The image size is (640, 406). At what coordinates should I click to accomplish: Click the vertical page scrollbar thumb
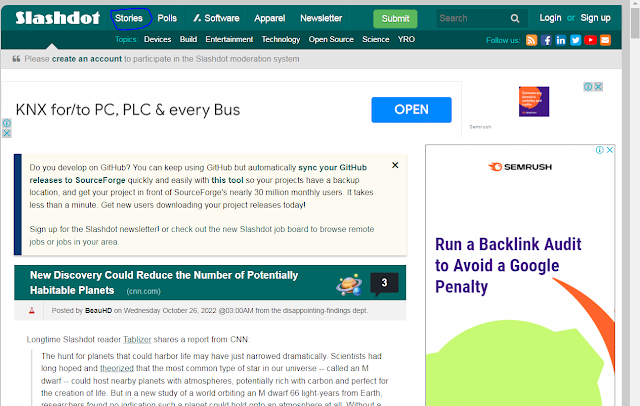(635, 23)
